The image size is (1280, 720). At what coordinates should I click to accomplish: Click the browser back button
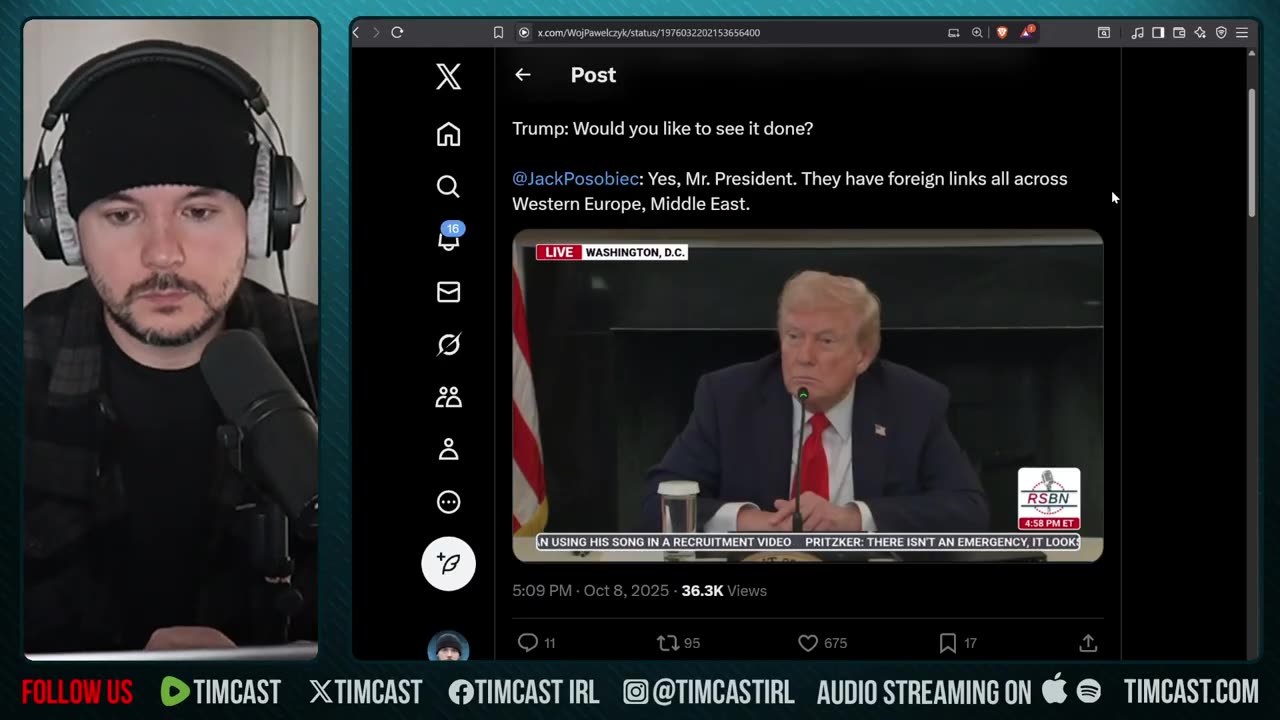point(356,33)
